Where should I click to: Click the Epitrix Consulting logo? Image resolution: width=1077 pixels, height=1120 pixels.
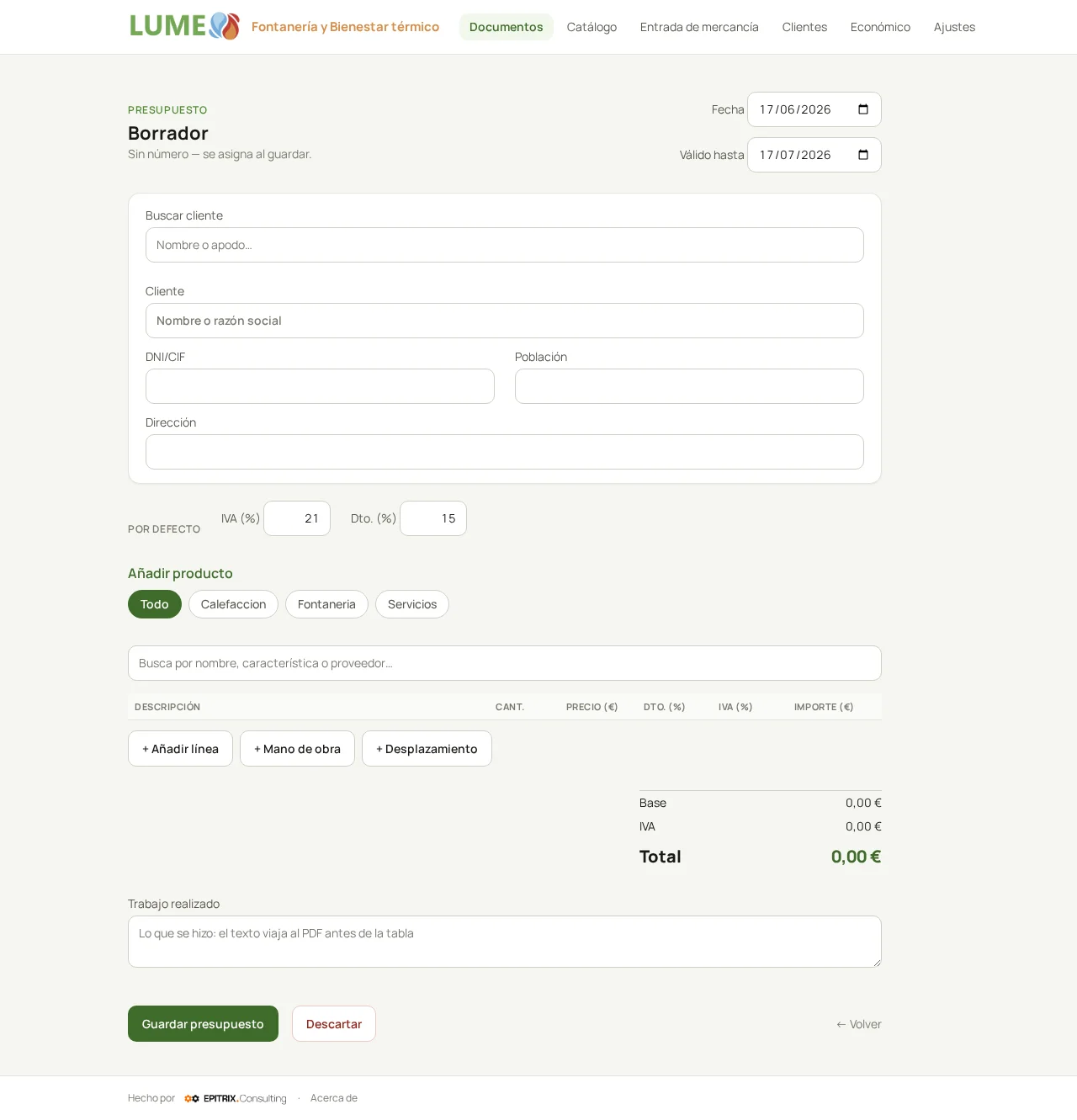coord(236,1098)
